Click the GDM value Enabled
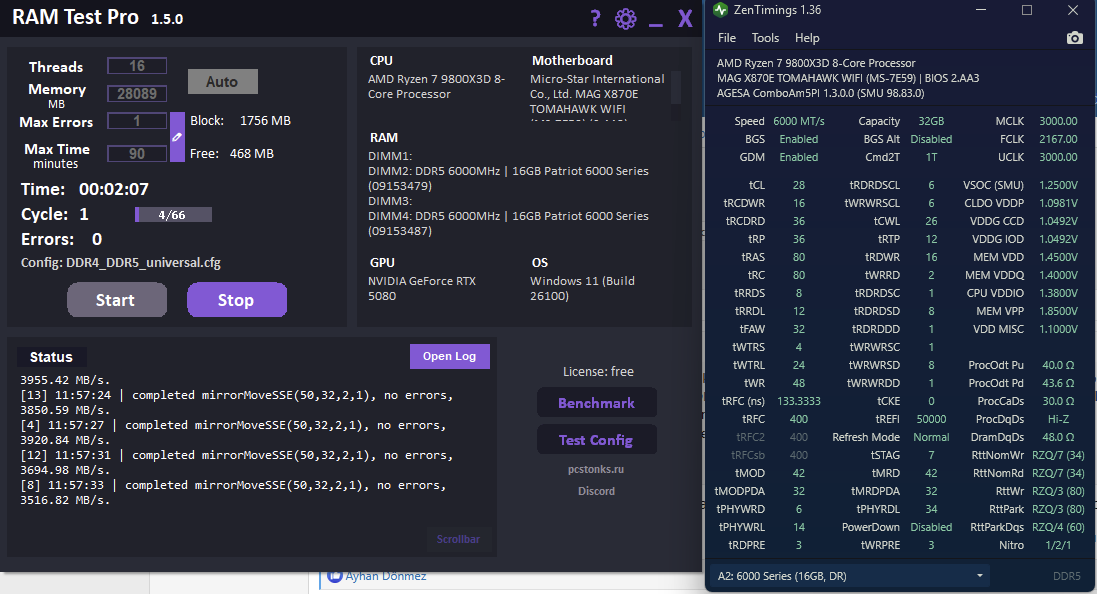Image resolution: width=1097 pixels, height=594 pixels. (x=798, y=157)
